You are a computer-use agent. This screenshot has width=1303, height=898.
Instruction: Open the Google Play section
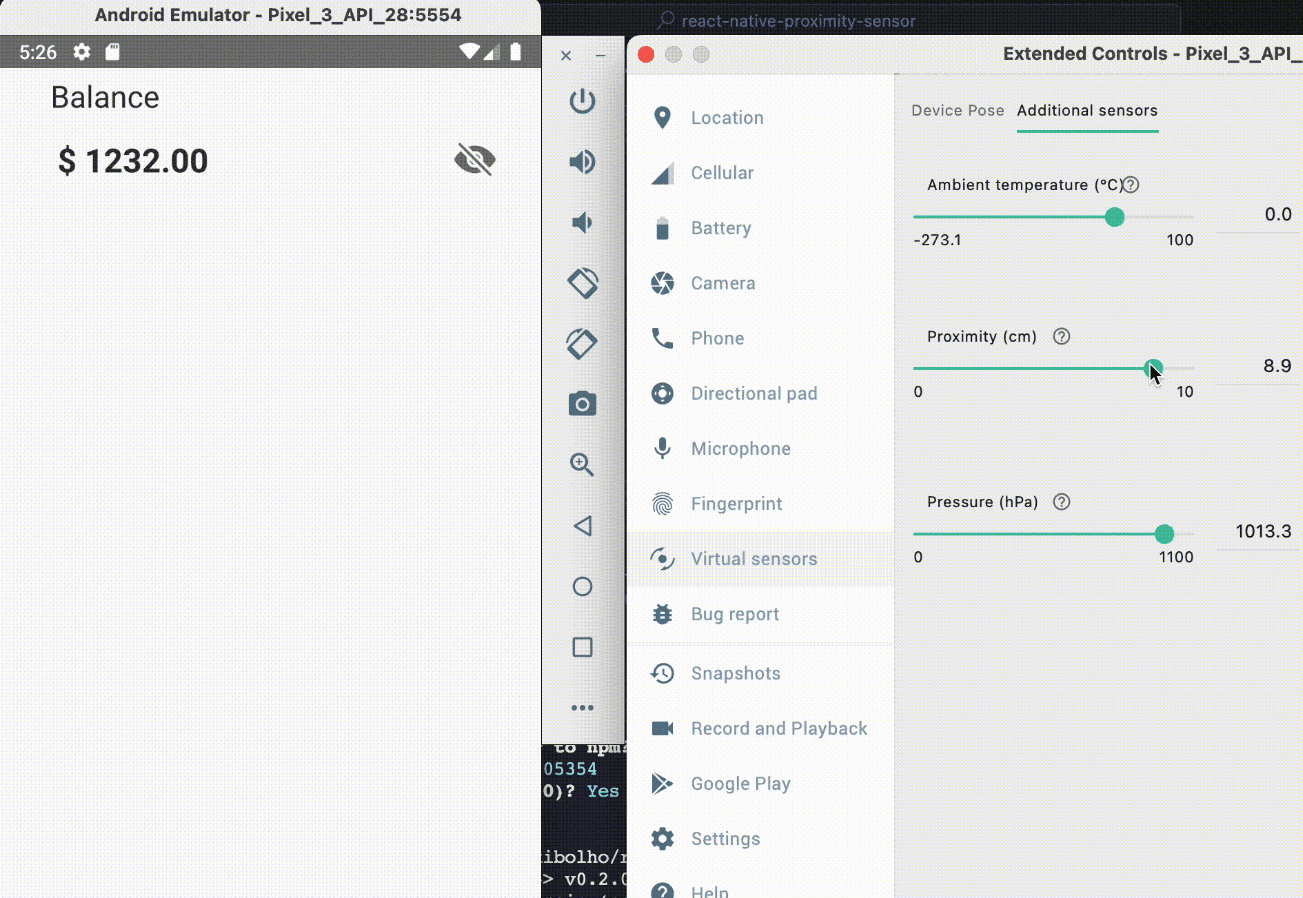[x=740, y=783]
